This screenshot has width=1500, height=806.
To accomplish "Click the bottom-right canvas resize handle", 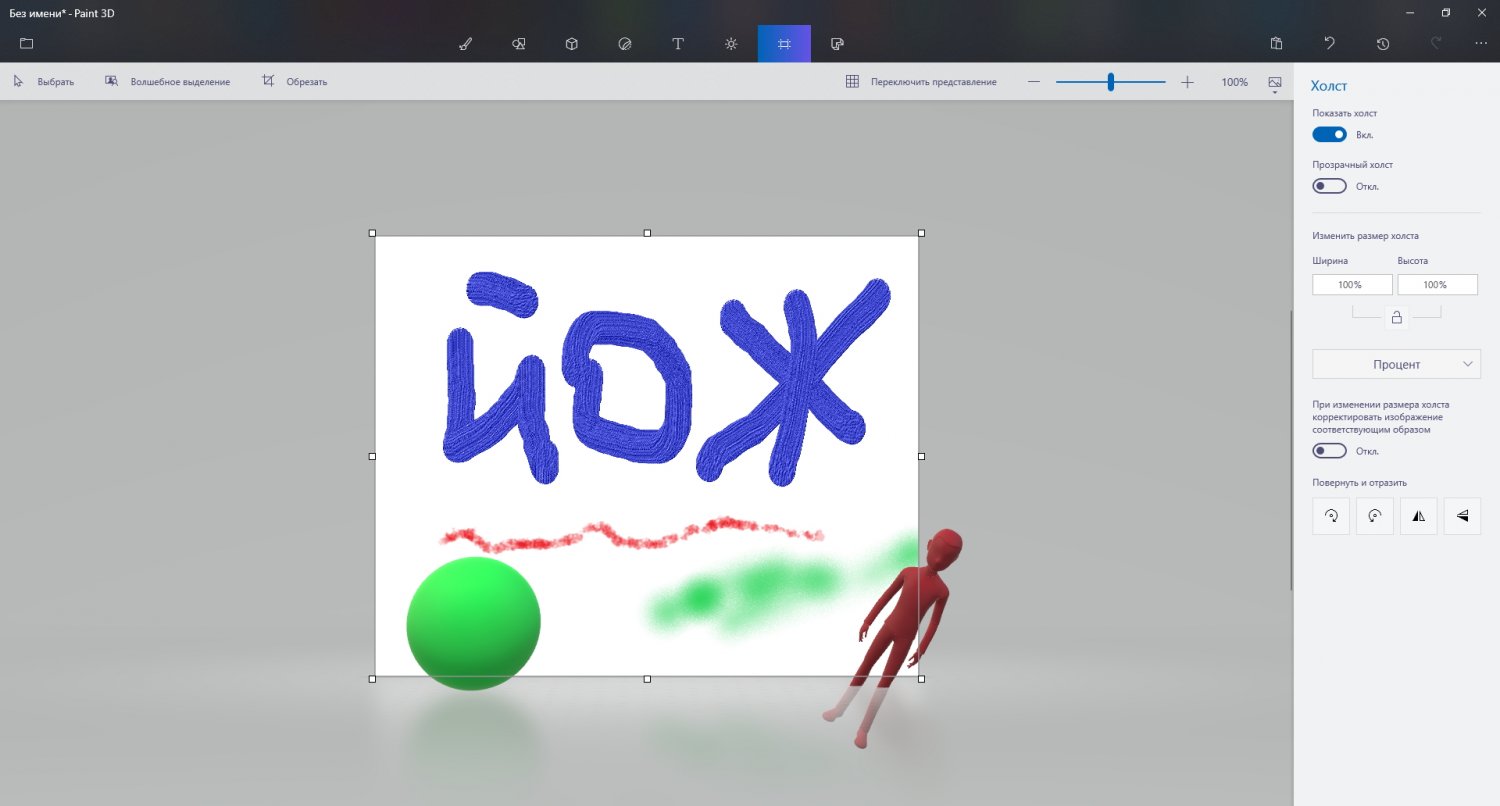I will click(x=921, y=679).
